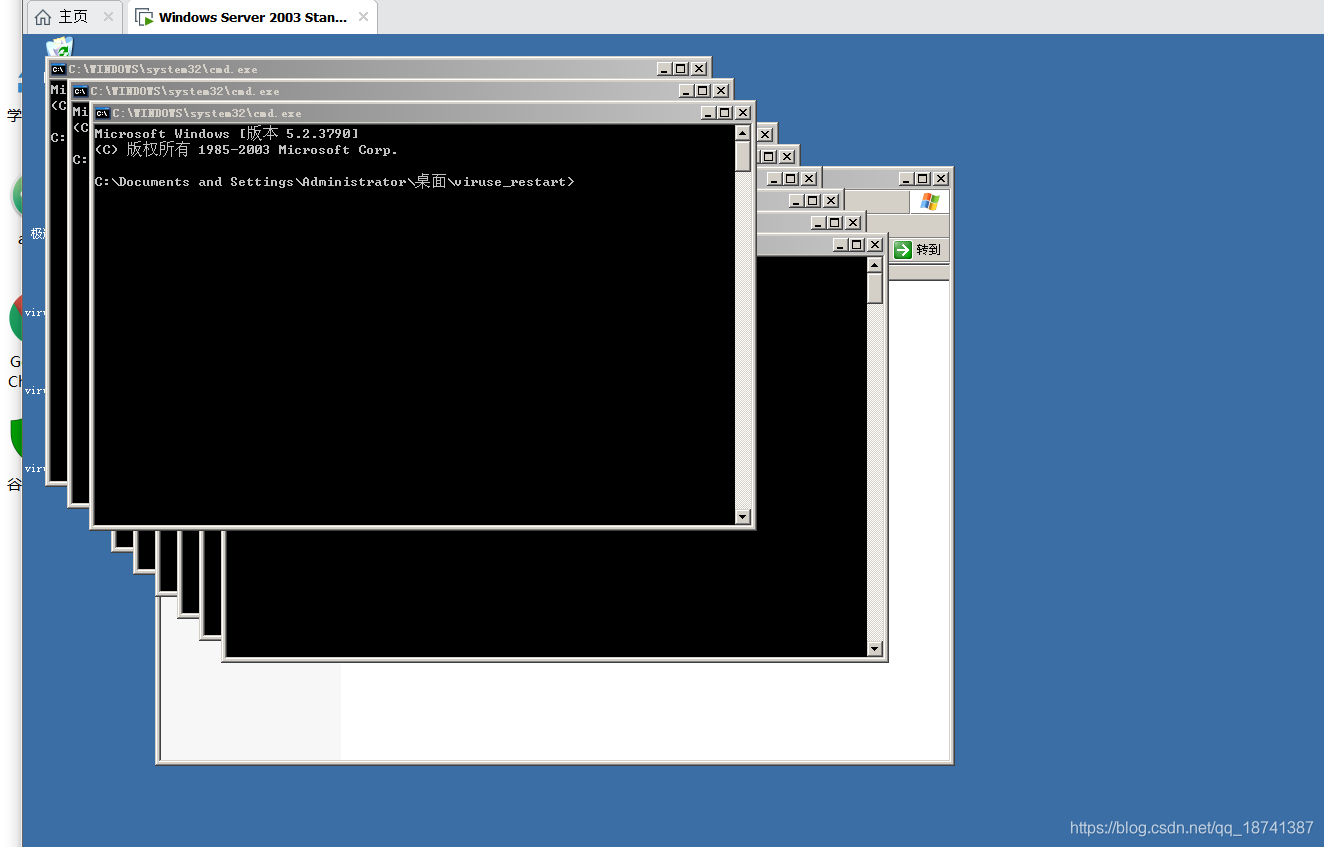Maximize the Explorer window behind the cmd windows
1324x847 pixels.
point(923,178)
